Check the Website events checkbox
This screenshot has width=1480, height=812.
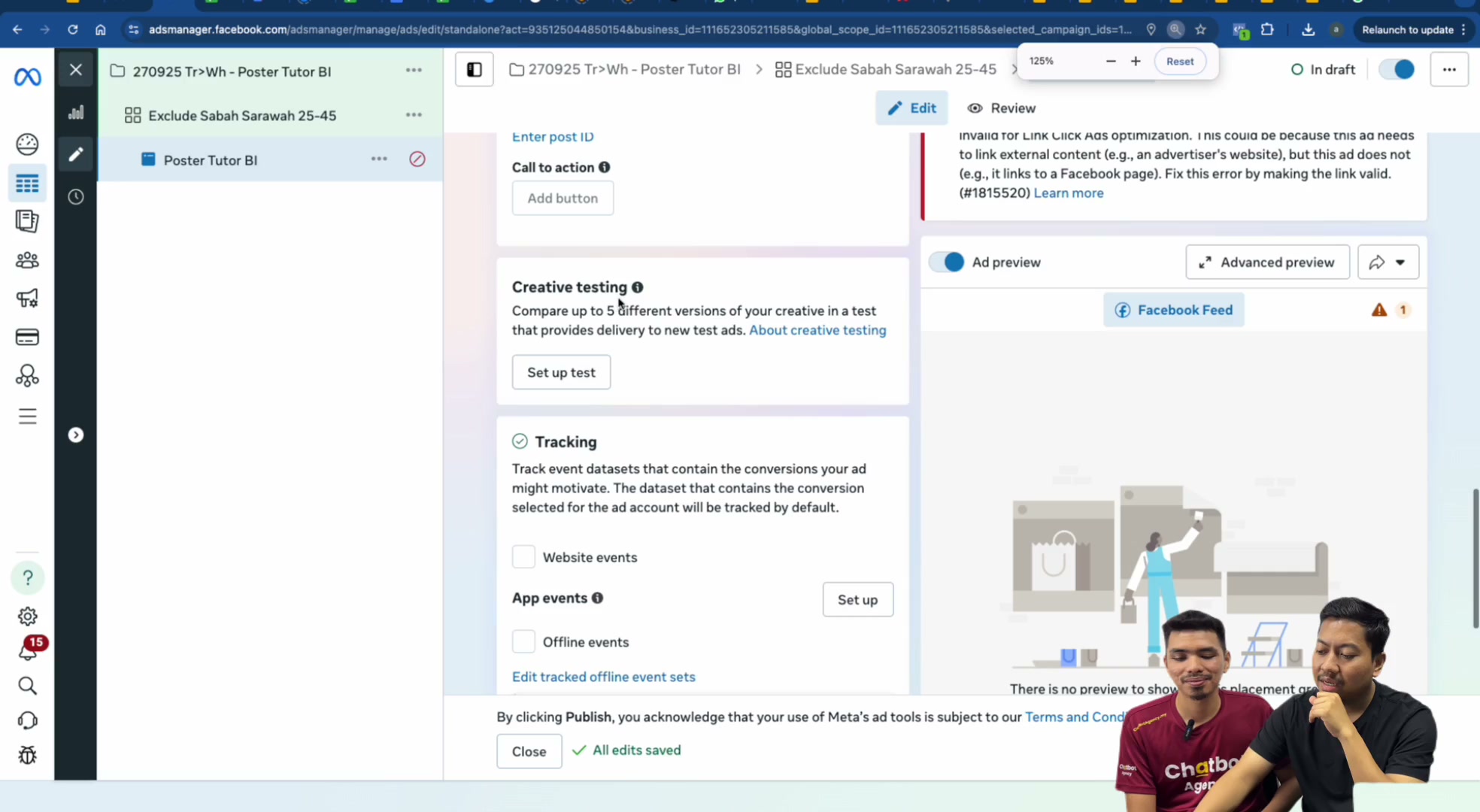click(x=523, y=557)
